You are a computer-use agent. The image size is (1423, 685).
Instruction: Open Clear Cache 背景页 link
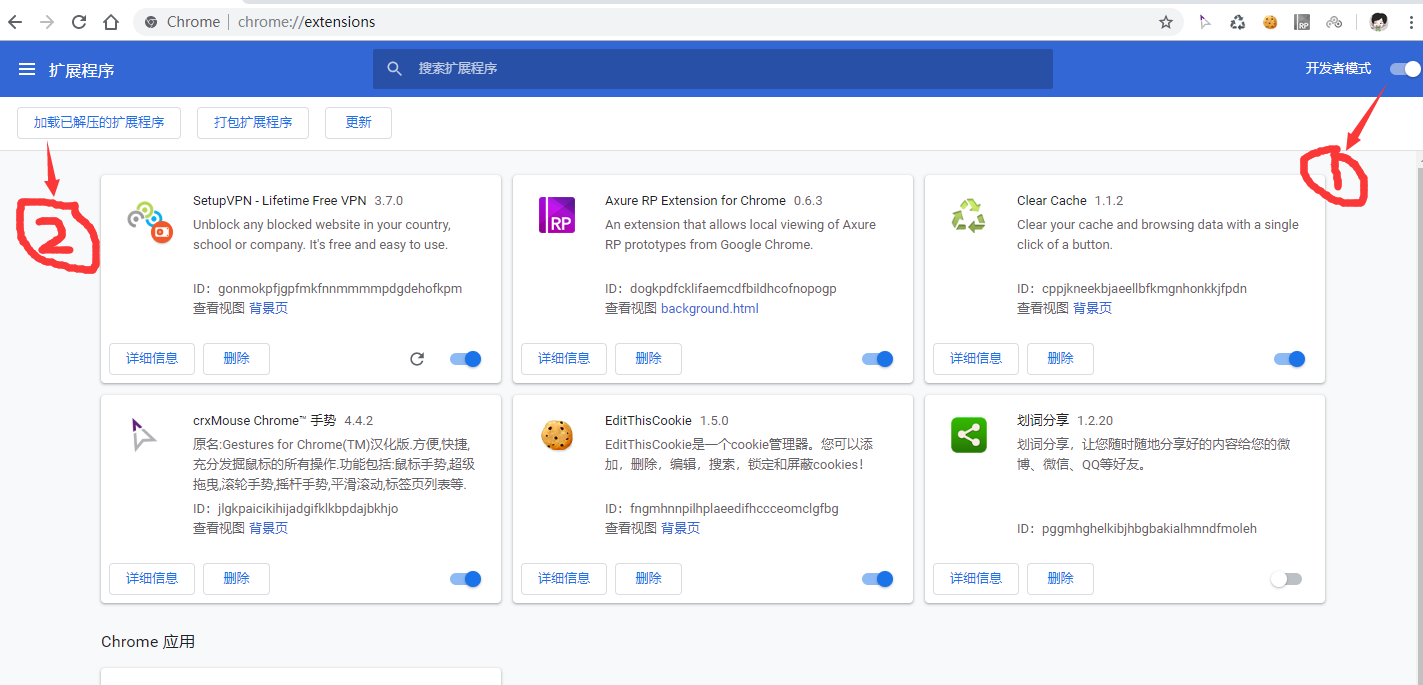point(1092,308)
